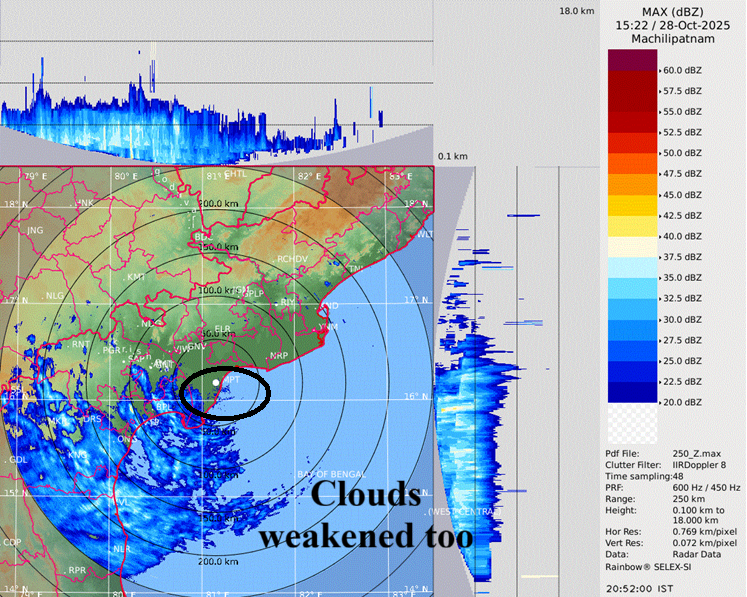This screenshot has height=597, width=747.
Task: Select the 50.0 dBZ orange-red legend swatch
Action: 633,153
